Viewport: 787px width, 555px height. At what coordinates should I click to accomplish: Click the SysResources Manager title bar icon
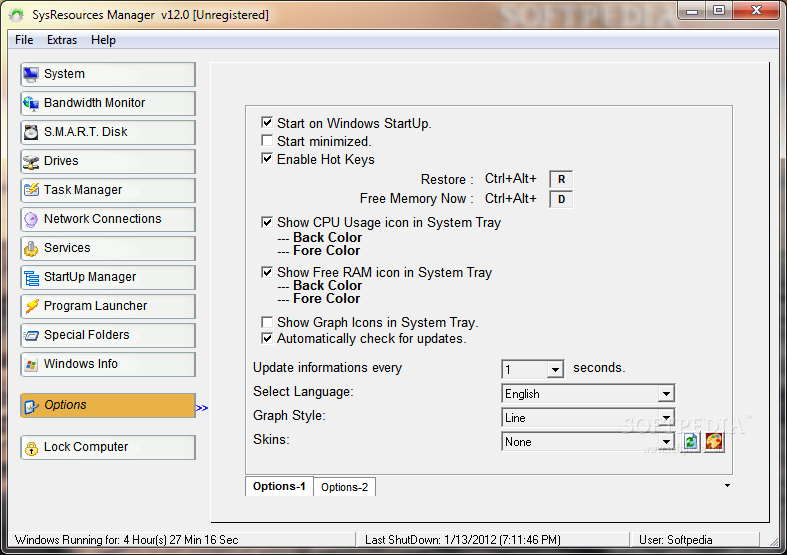(x=16, y=15)
